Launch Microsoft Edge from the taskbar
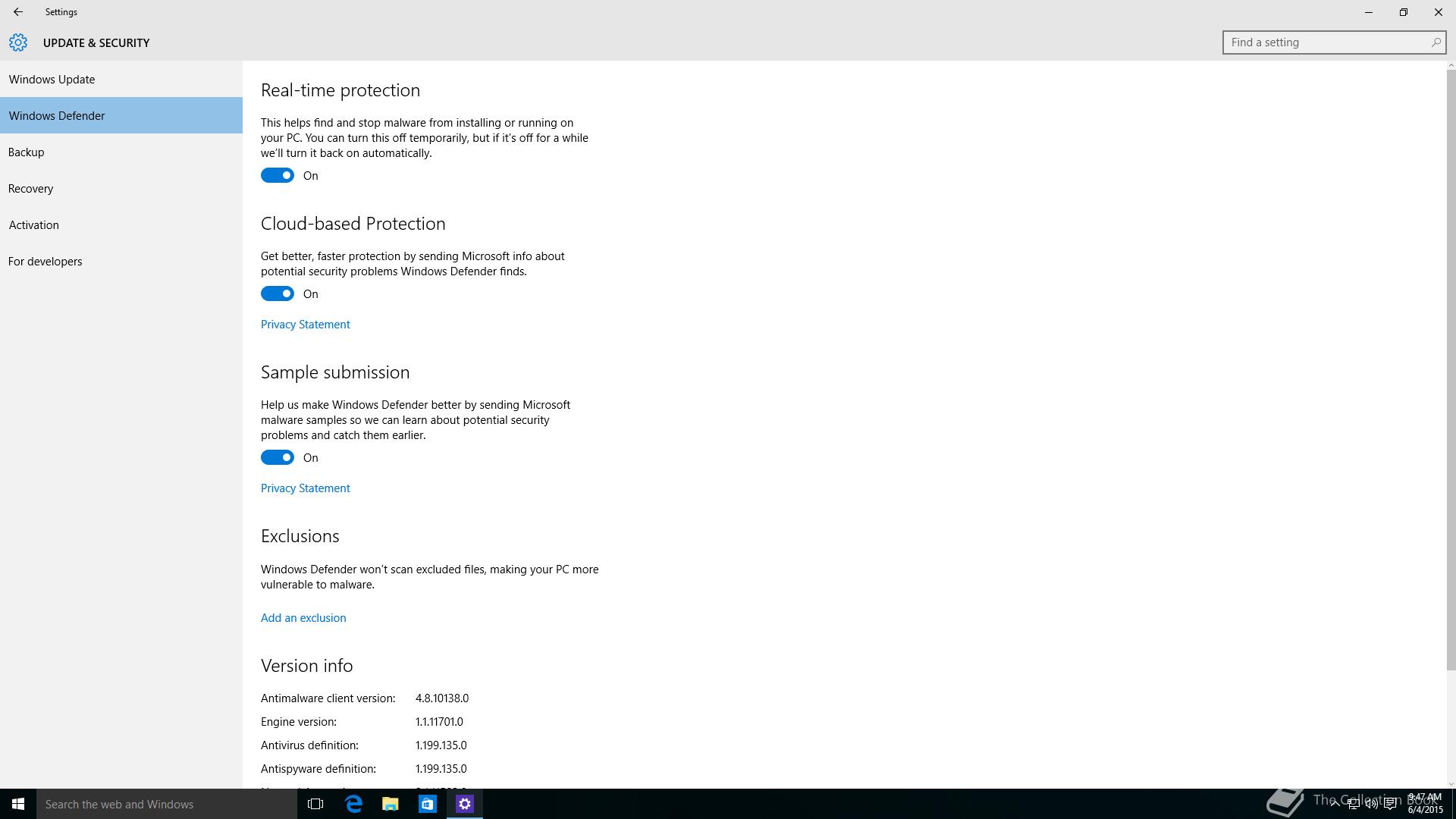This screenshot has height=819, width=1456. [x=353, y=804]
